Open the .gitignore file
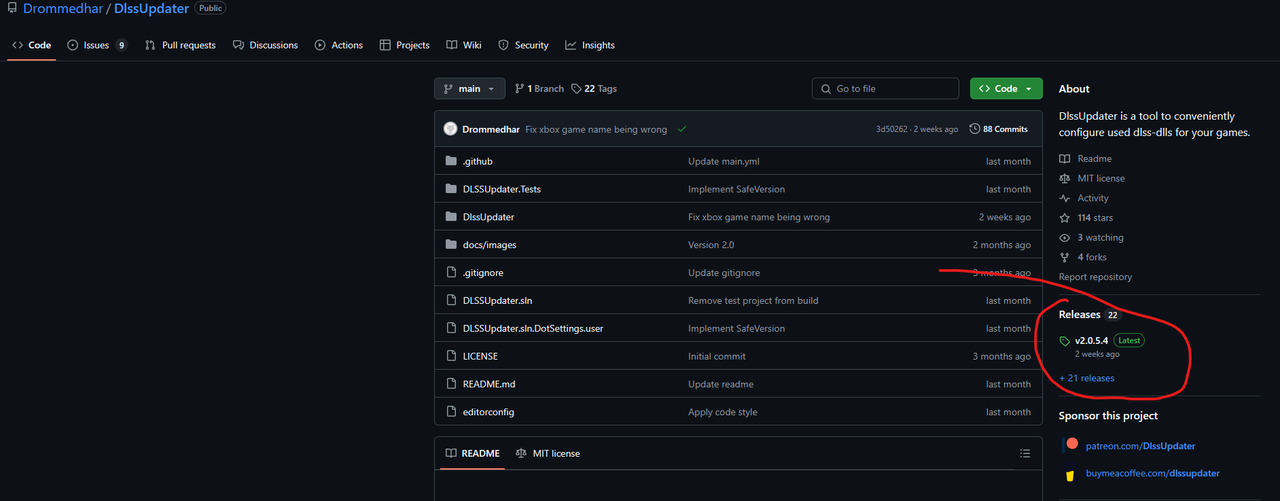 (x=481, y=273)
